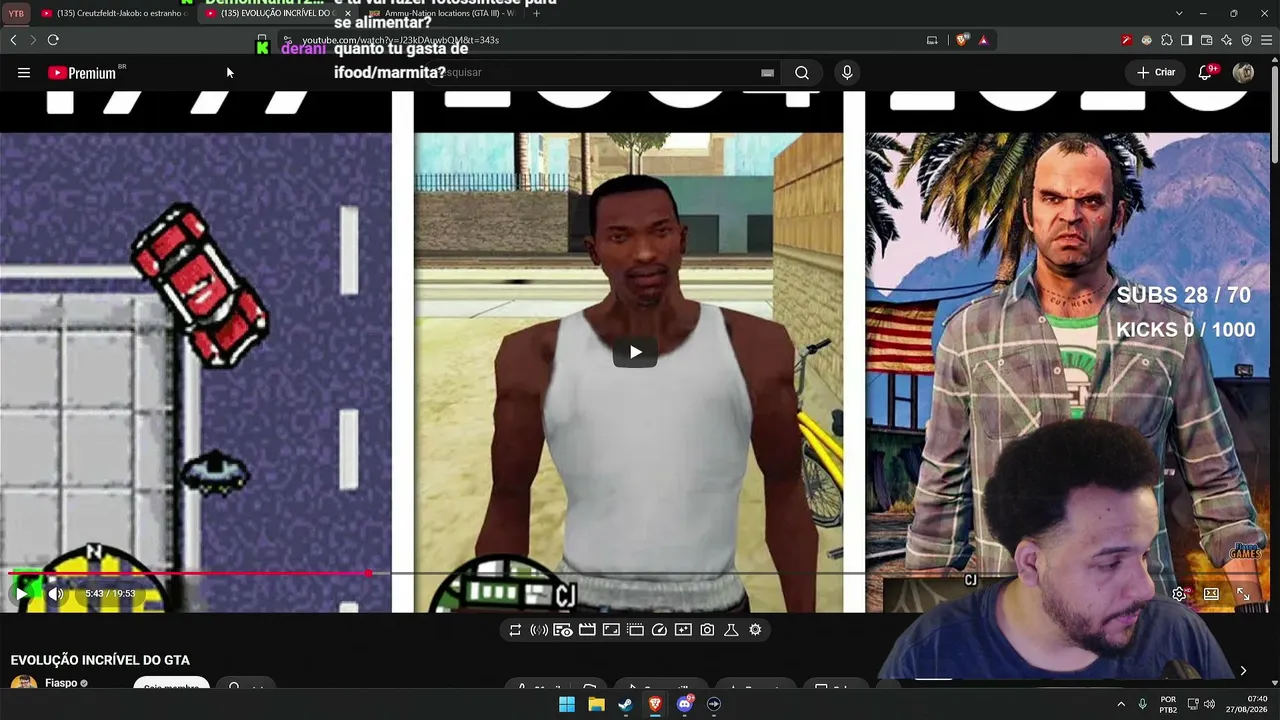Click the browser address bar URL
The width and height of the screenshot is (1280, 720).
[x=401, y=40]
